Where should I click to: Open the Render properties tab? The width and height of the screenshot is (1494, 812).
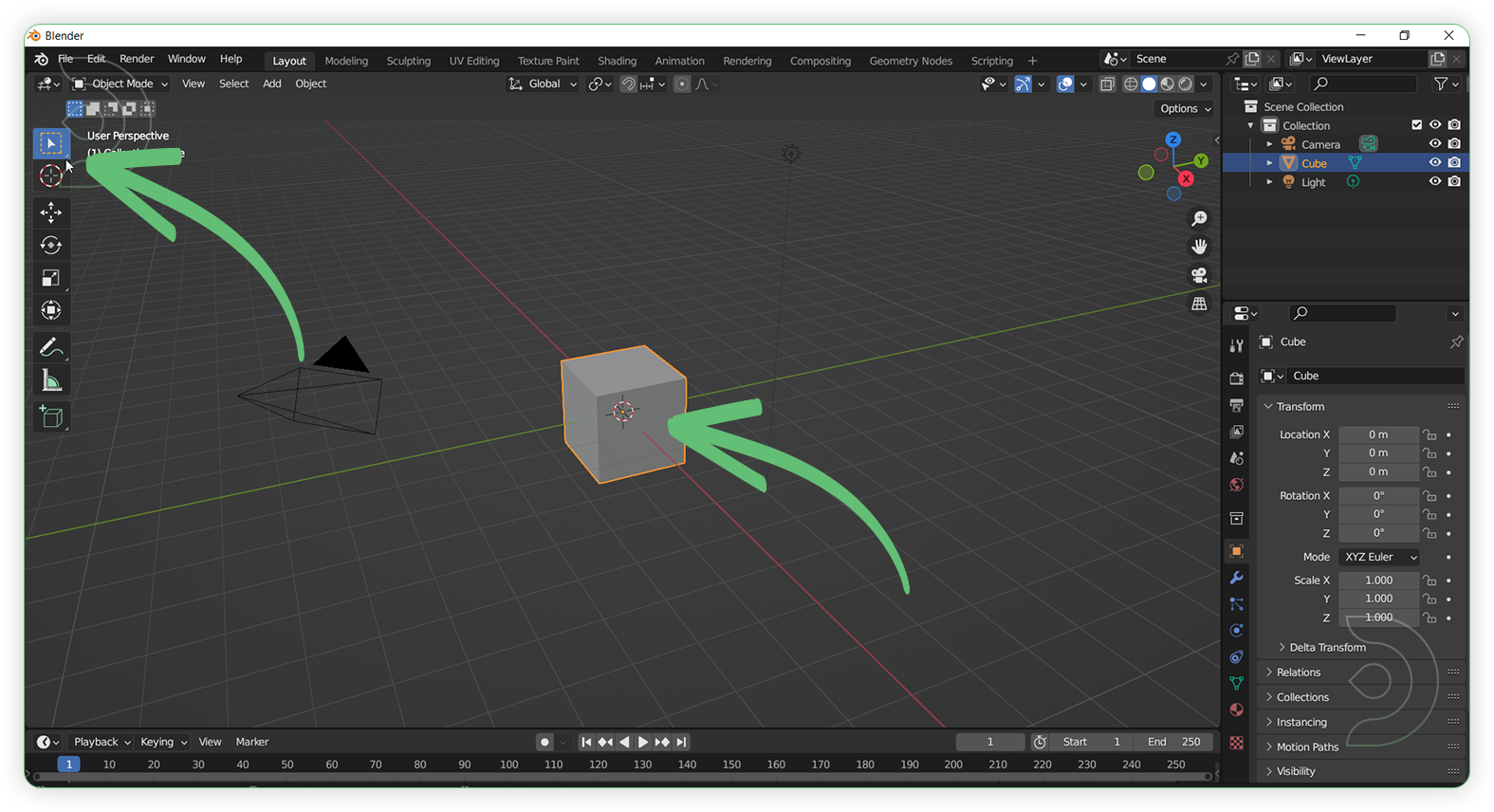pyautogui.click(x=1236, y=378)
